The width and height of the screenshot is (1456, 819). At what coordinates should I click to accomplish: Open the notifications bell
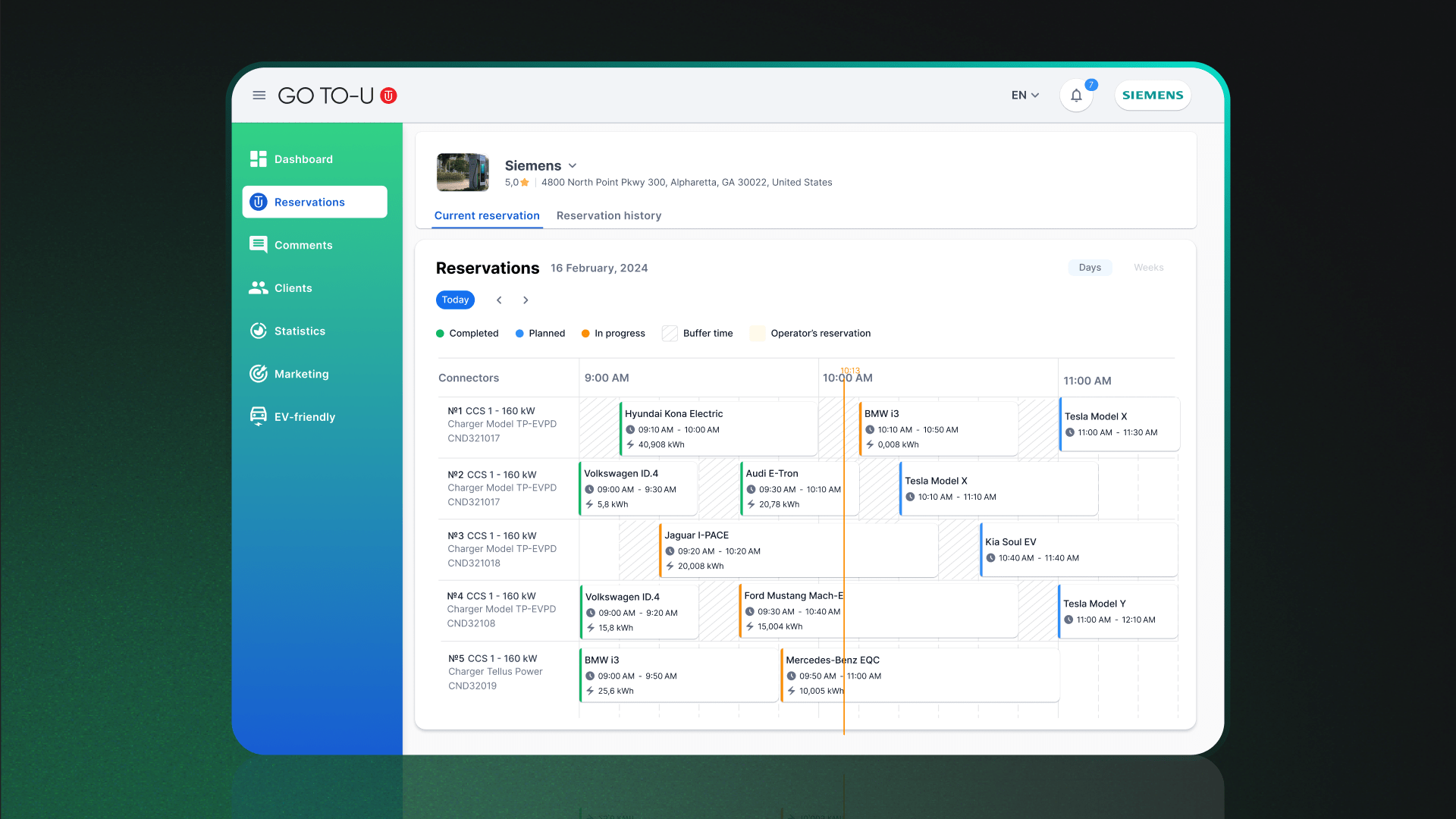[1076, 96]
